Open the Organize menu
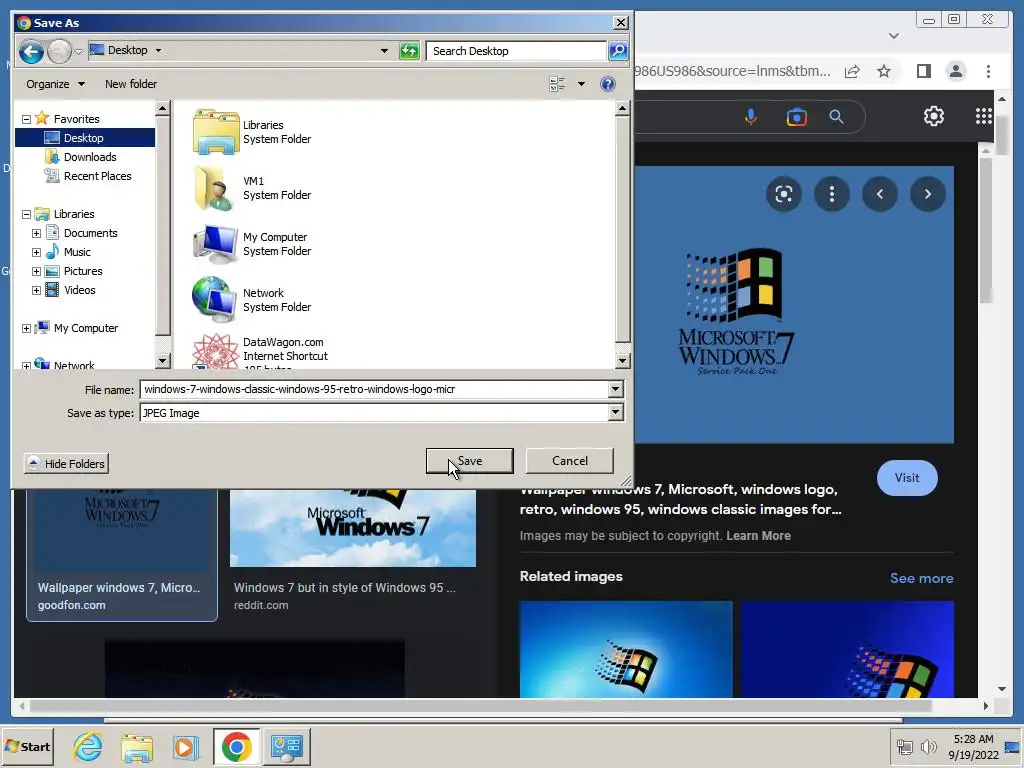 [x=55, y=84]
